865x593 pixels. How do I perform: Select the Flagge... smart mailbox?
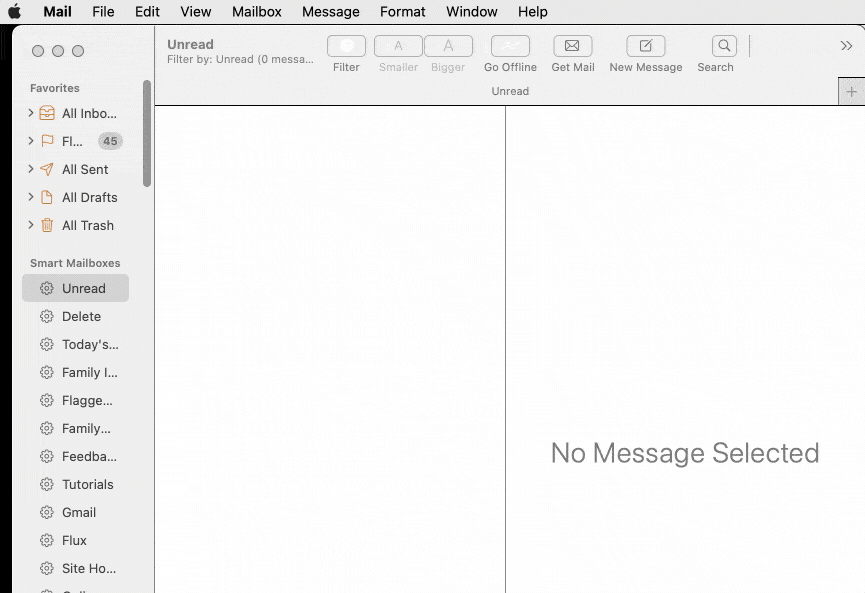(x=76, y=400)
